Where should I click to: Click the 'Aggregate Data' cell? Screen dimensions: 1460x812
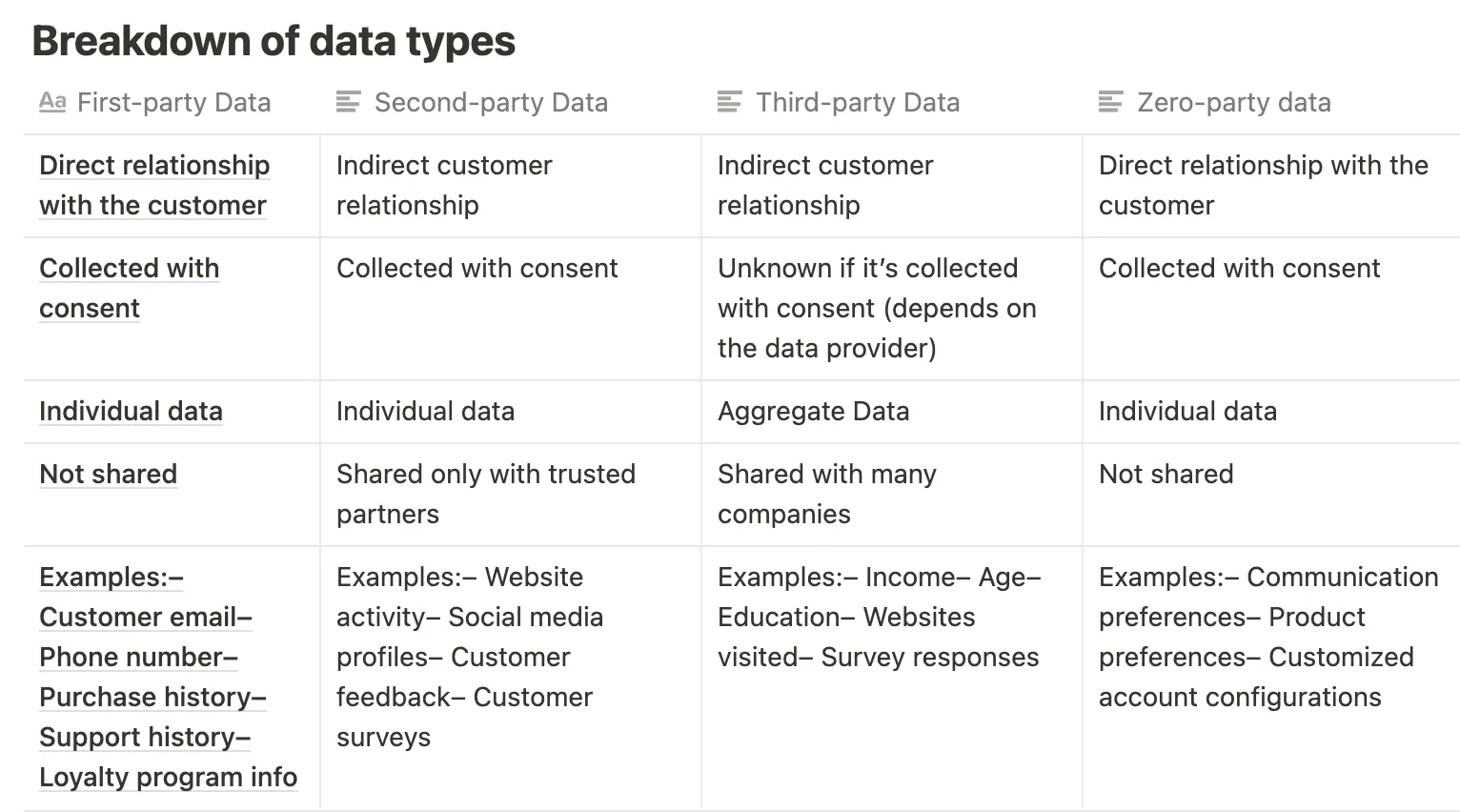892,412
